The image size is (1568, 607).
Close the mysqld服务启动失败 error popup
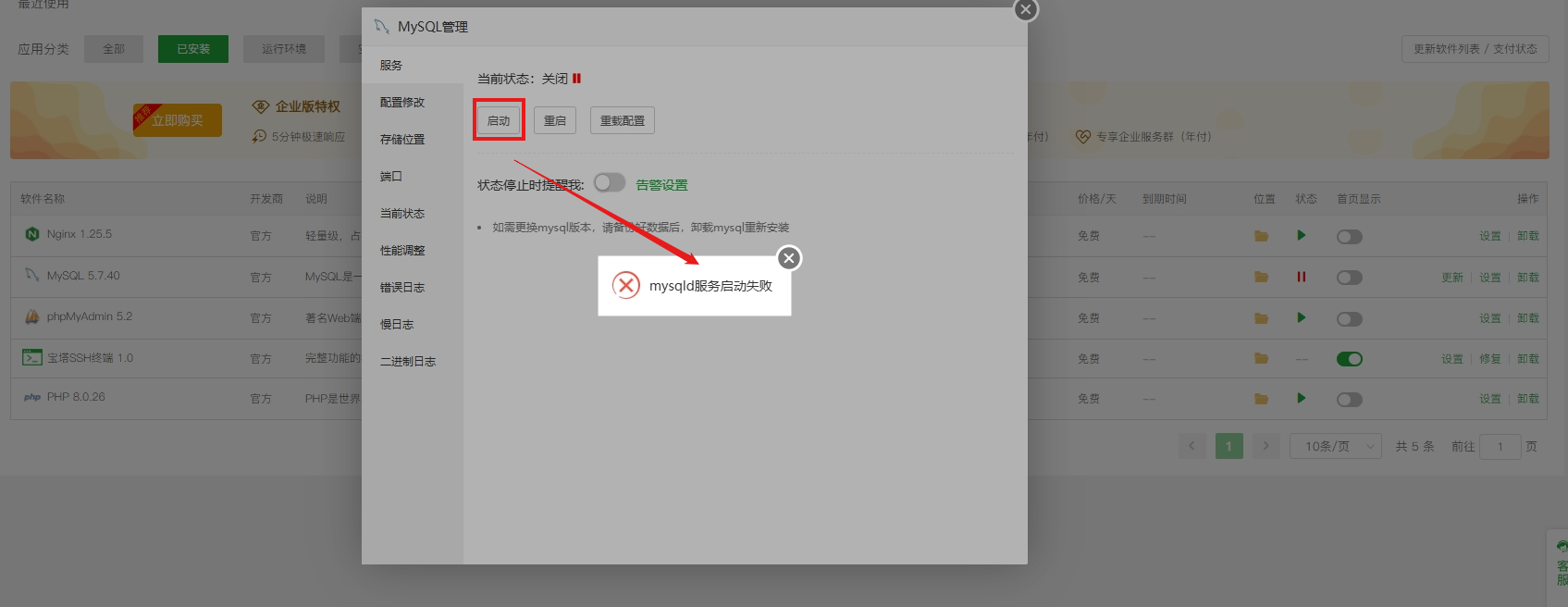789,258
